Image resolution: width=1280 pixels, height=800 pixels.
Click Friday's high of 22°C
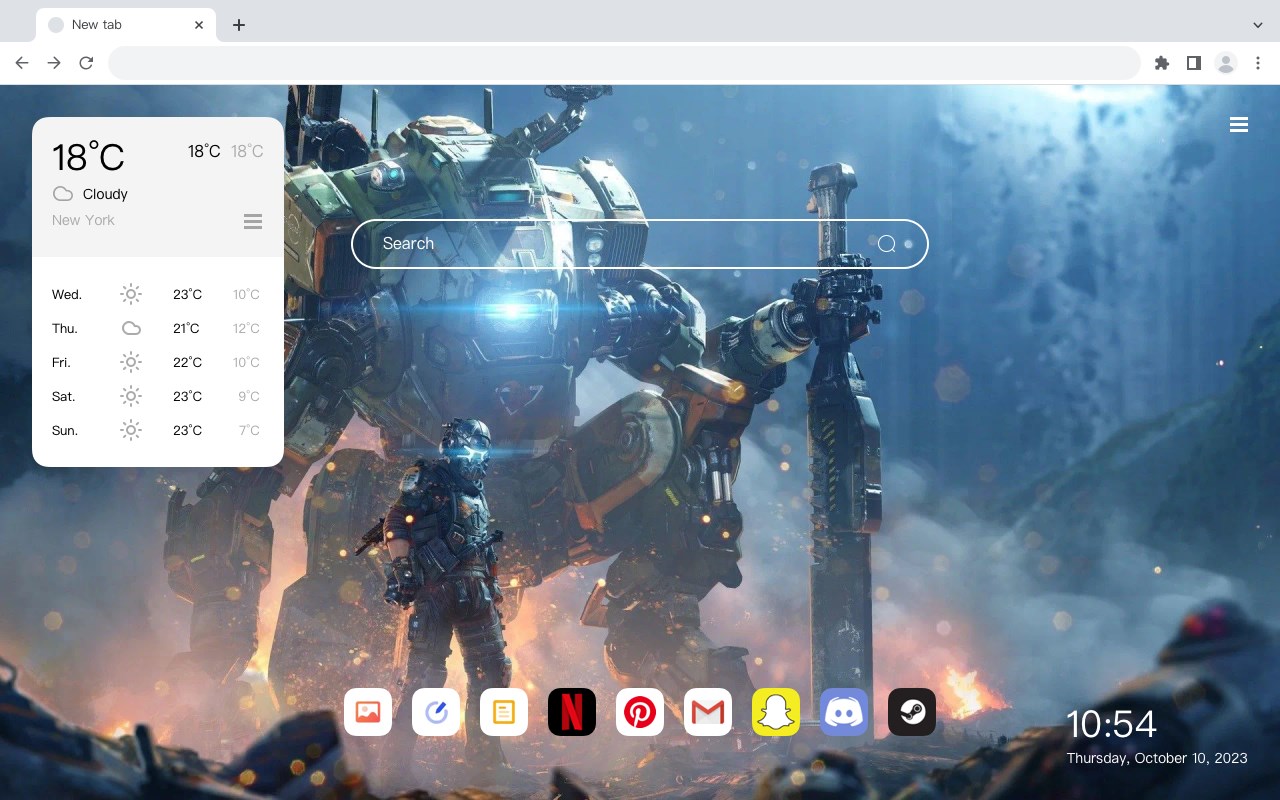click(x=187, y=362)
